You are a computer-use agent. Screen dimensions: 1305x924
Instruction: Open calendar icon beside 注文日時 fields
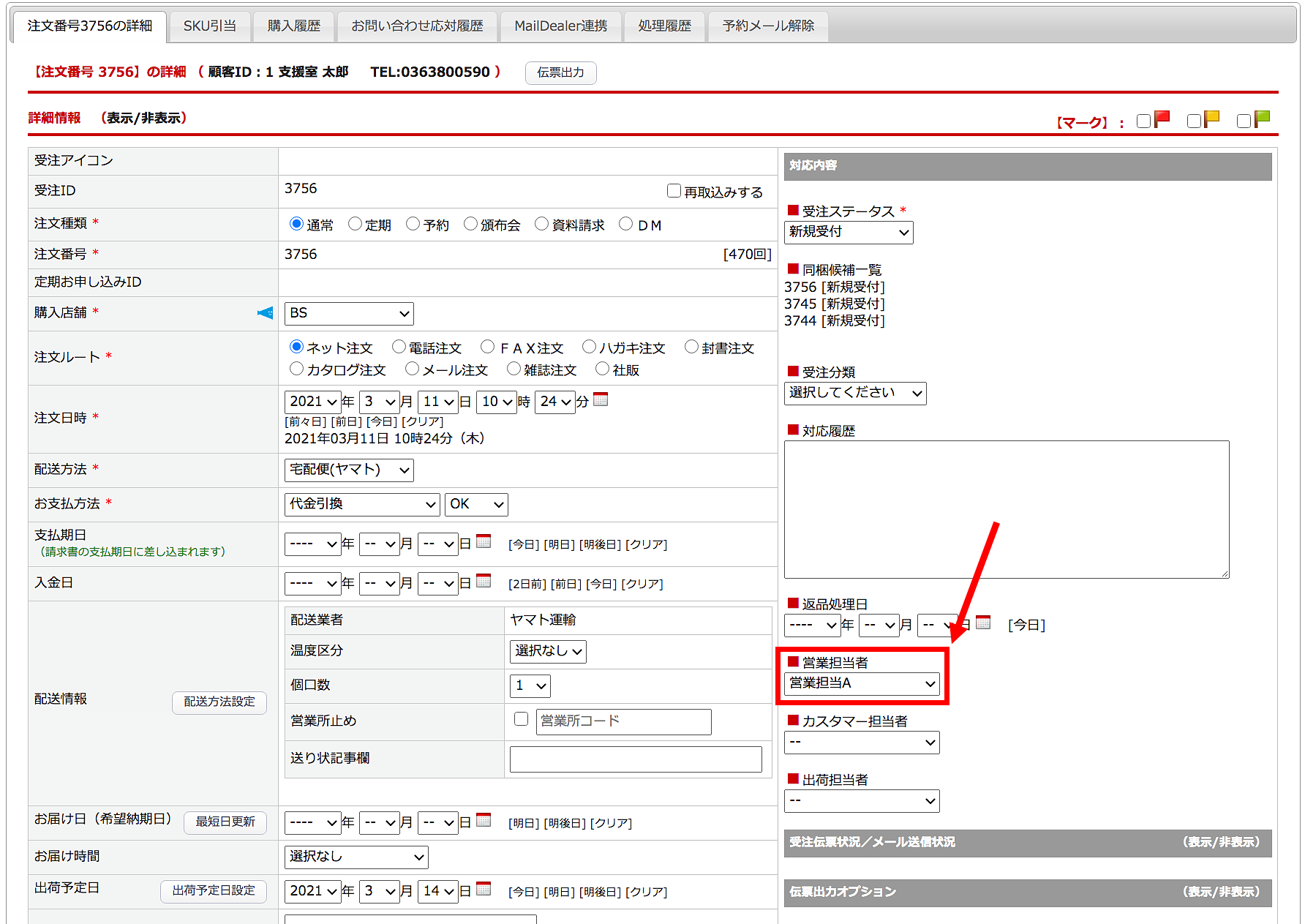[601, 399]
